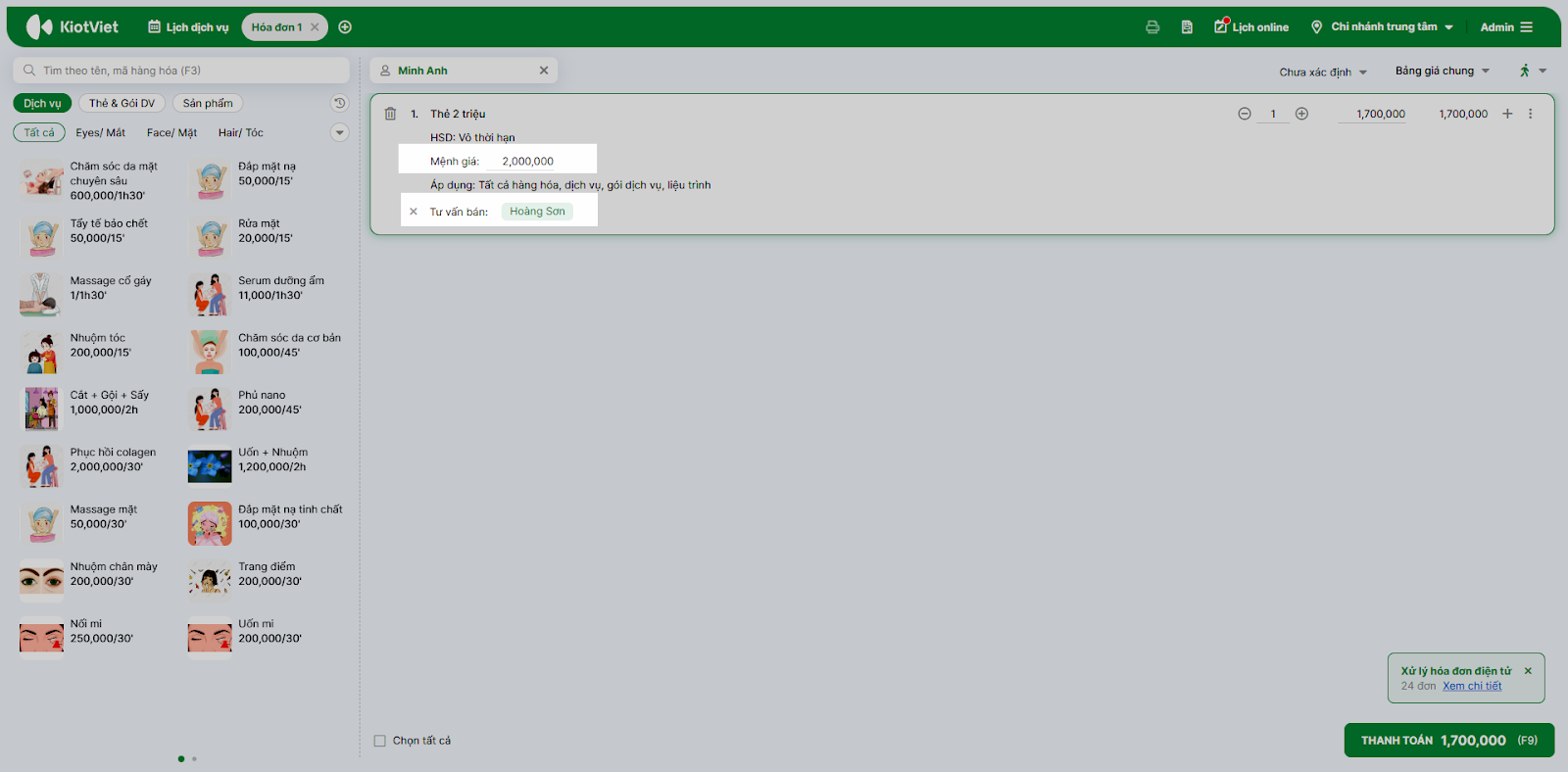The width and height of the screenshot is (1568, 772).
Task: Add Nối mi service
Action: 97,638
